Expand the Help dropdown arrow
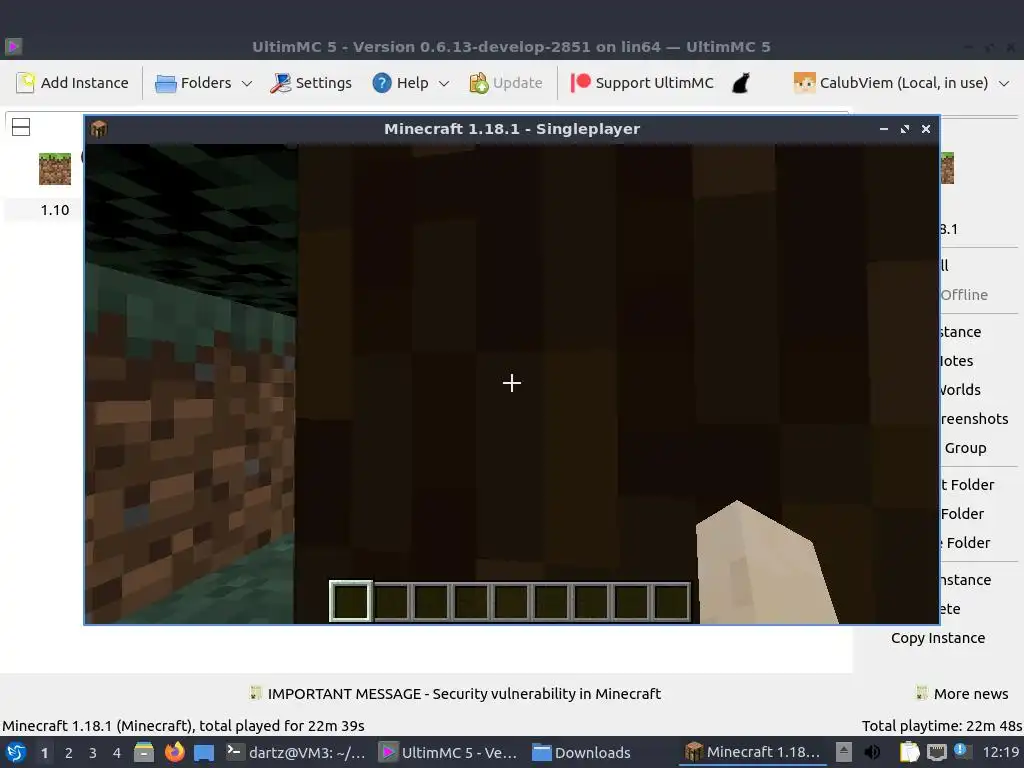This screenshot has height=768, width=1024. [444, 84]
